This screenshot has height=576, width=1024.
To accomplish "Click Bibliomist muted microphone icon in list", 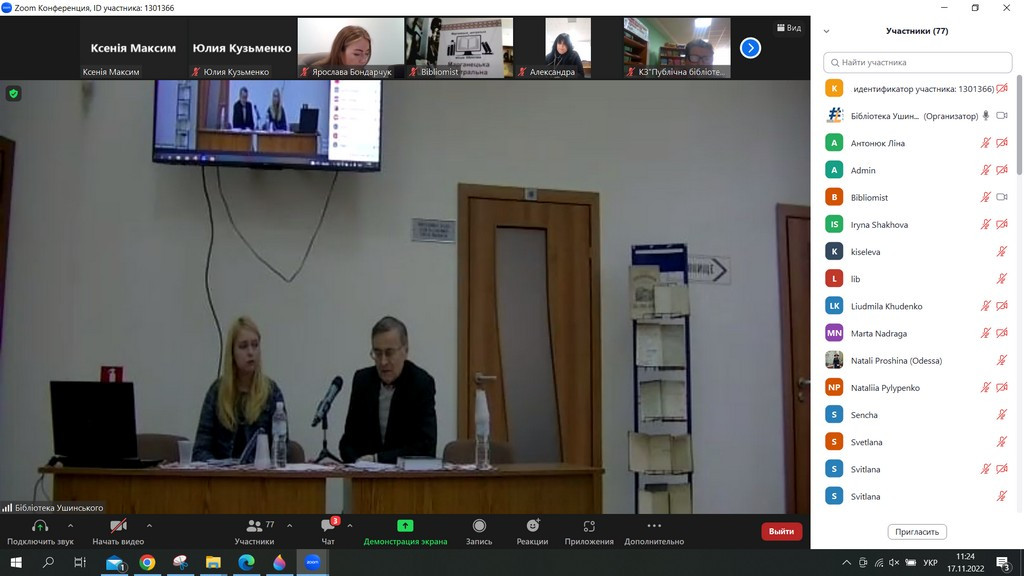I will pyautogui.click(x=985, y=197).
